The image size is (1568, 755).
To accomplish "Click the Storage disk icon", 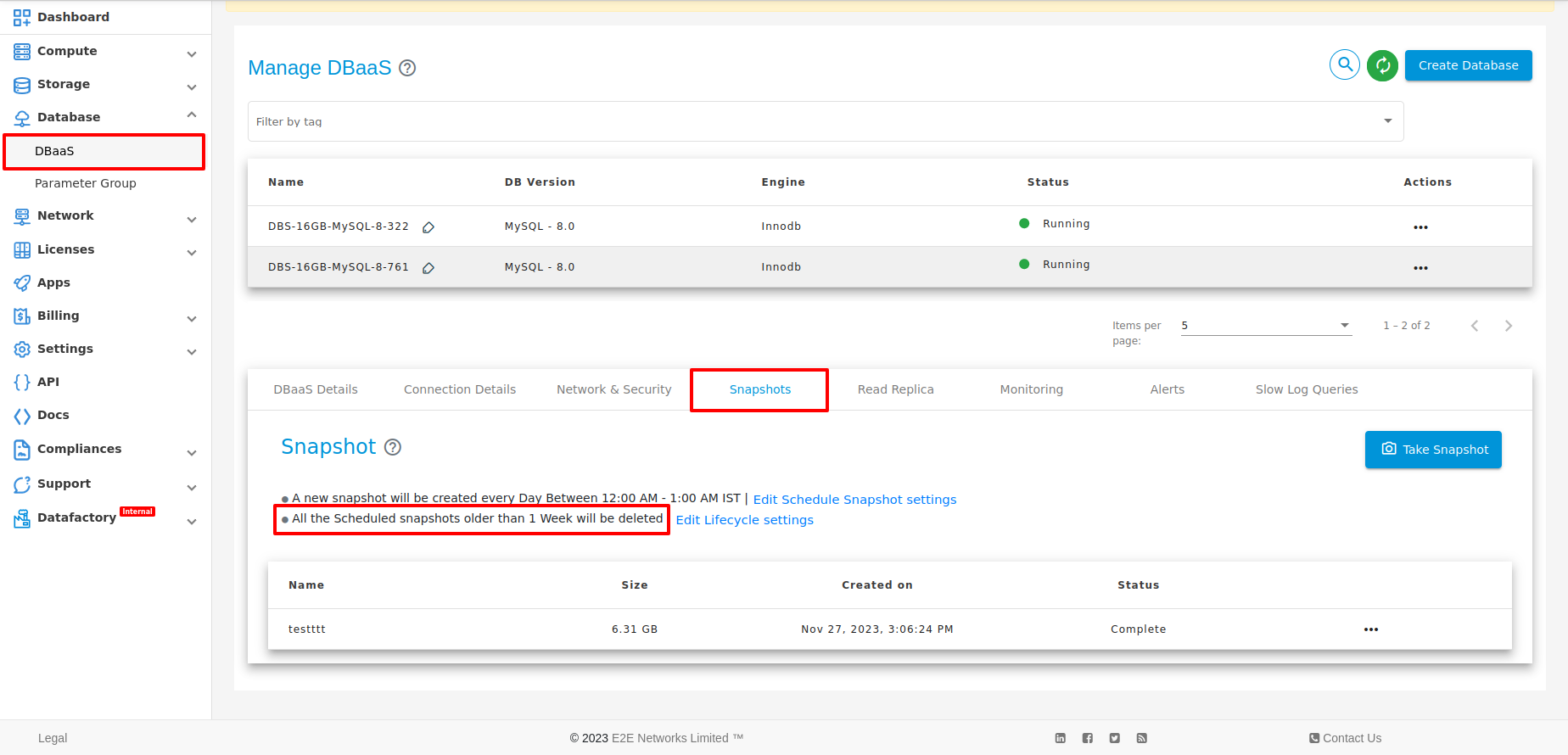I will (22, 84).
